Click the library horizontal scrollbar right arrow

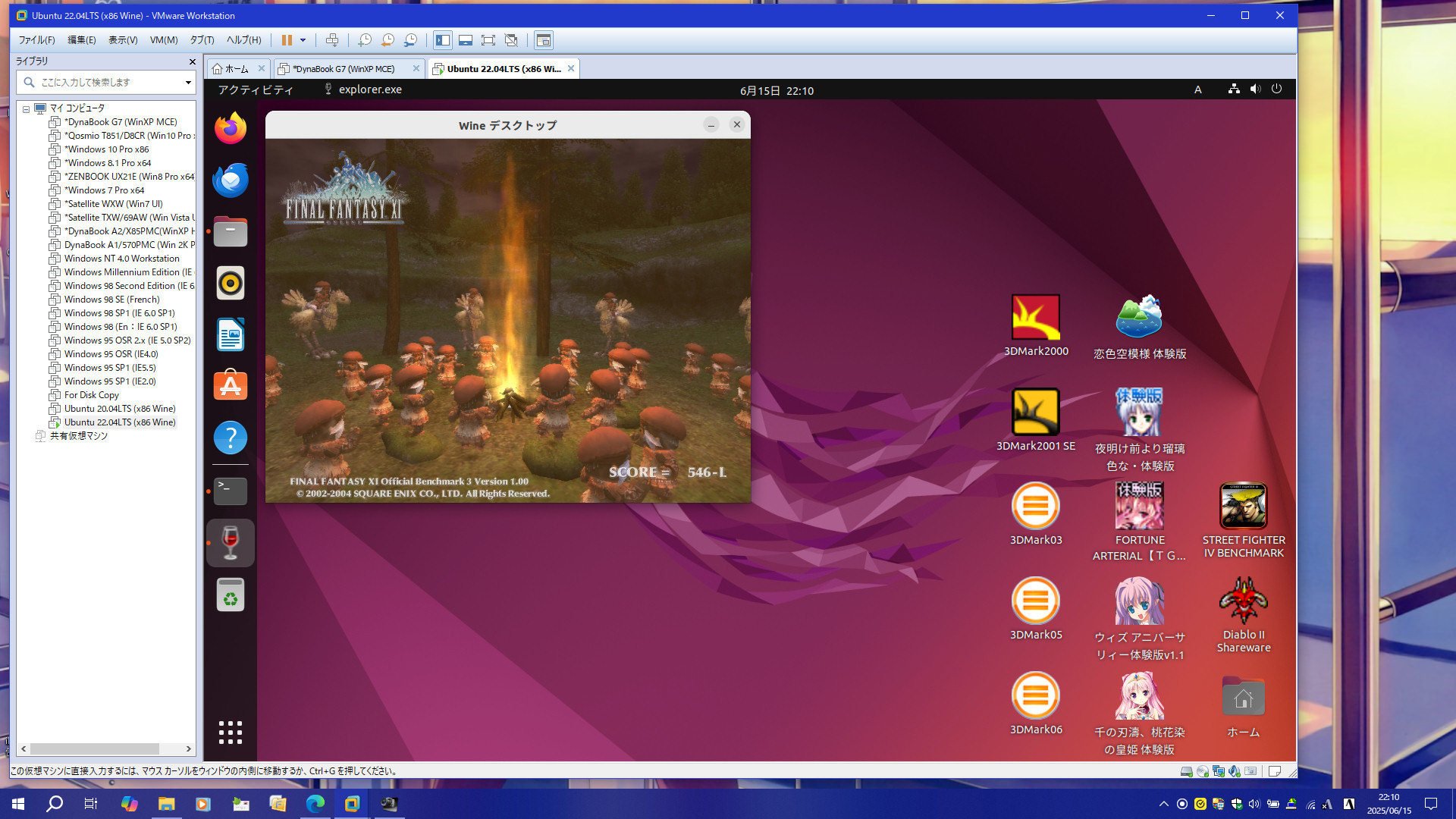coord(189,748)
